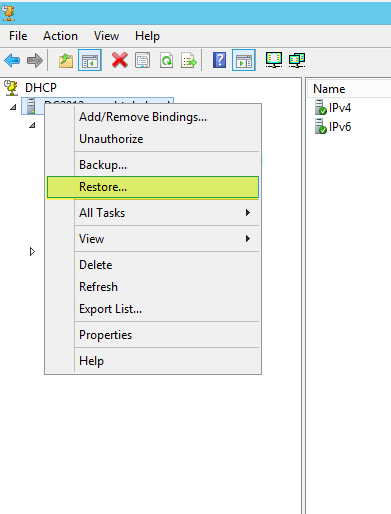Open Properties from context menu
This screenshot has width=391, height=514.
tap(153, 335)
